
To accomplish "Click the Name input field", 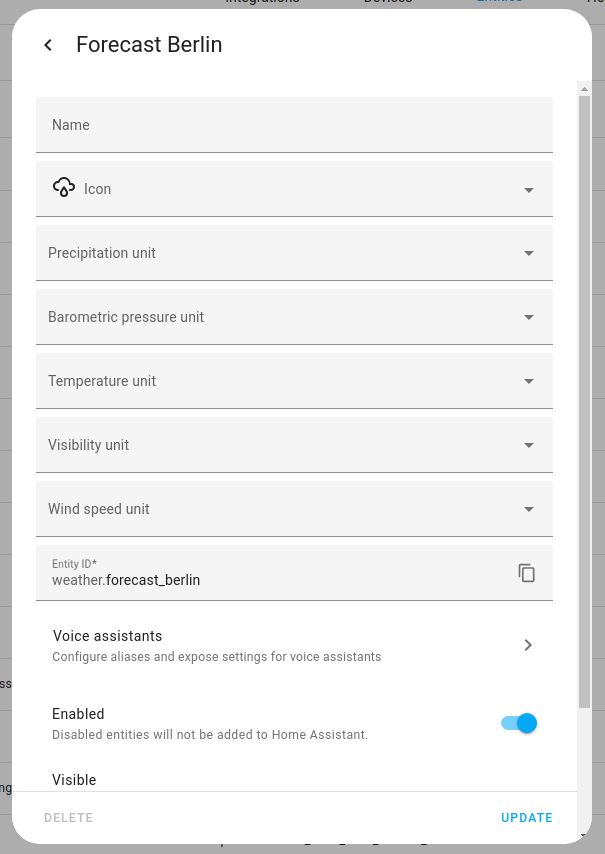I will pos(294,124).
